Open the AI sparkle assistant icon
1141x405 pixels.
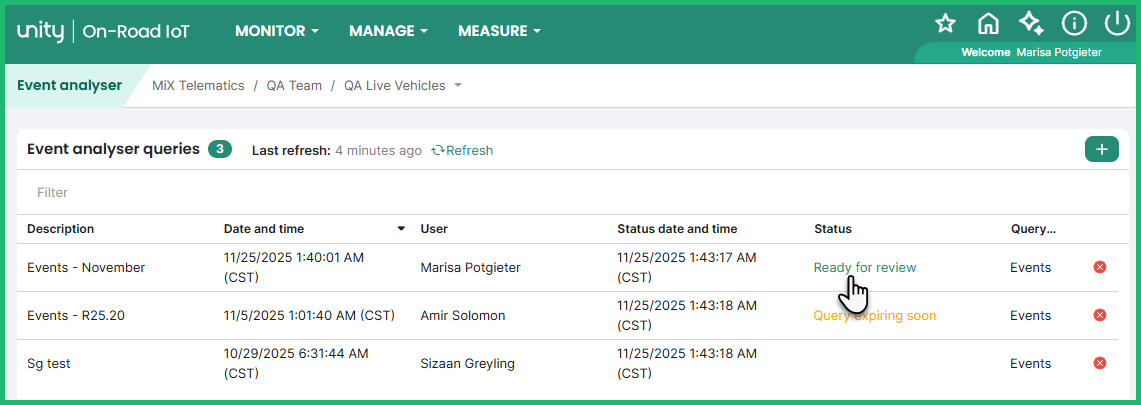(x=1031, y=24)
